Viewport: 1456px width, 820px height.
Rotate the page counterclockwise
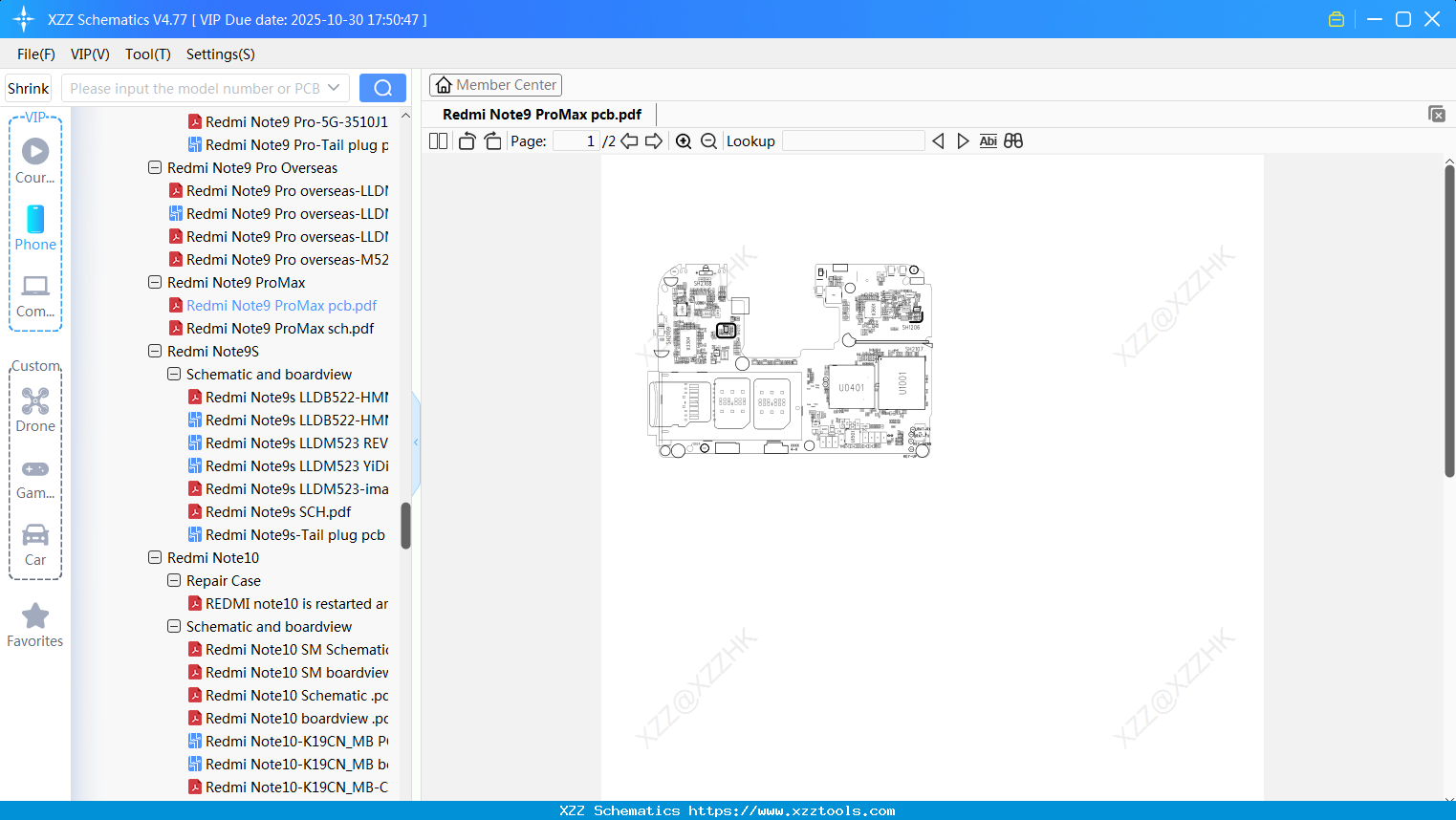[467, 140]
